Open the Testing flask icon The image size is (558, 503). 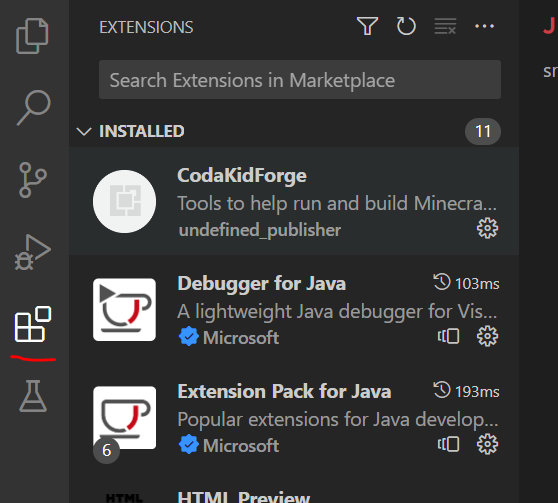coord(33,396)
